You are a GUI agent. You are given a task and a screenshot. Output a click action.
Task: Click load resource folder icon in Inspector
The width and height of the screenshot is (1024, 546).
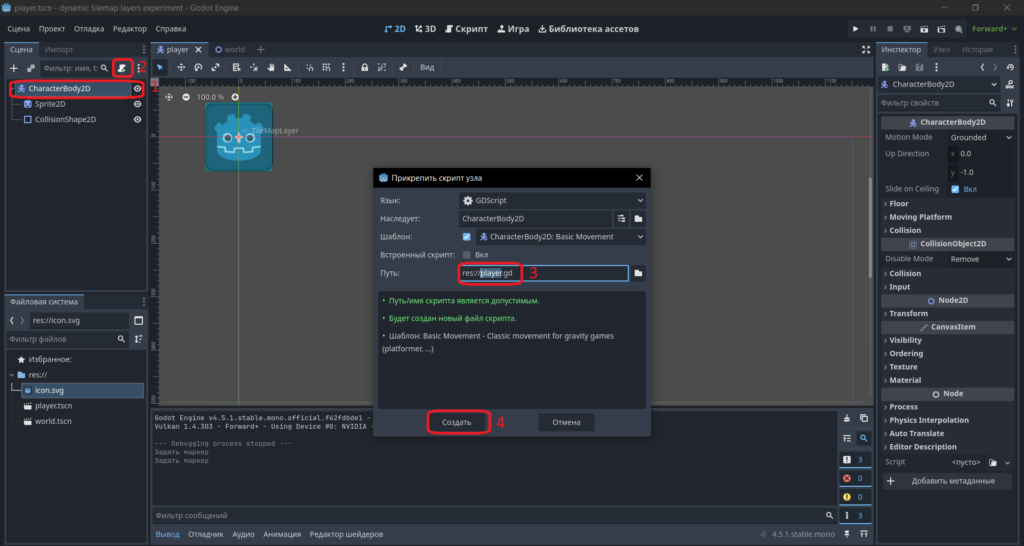pos(902,67)
